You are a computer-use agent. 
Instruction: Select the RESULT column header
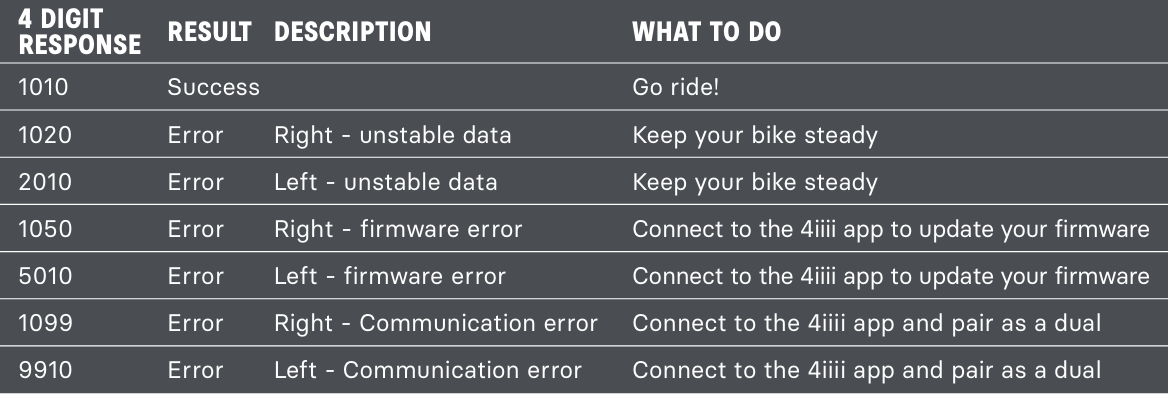tap(209, 32)
